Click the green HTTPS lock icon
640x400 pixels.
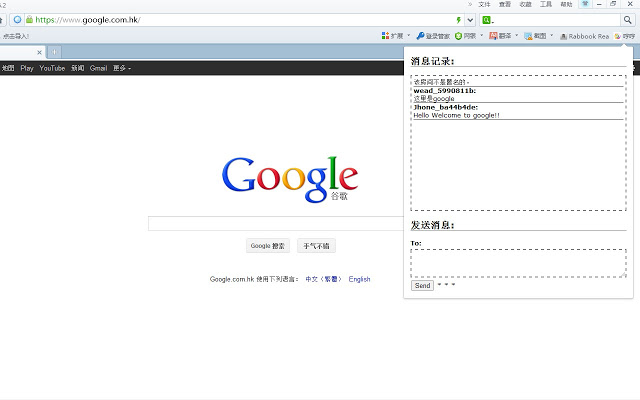pyautogui.click(x=29, y=19)
